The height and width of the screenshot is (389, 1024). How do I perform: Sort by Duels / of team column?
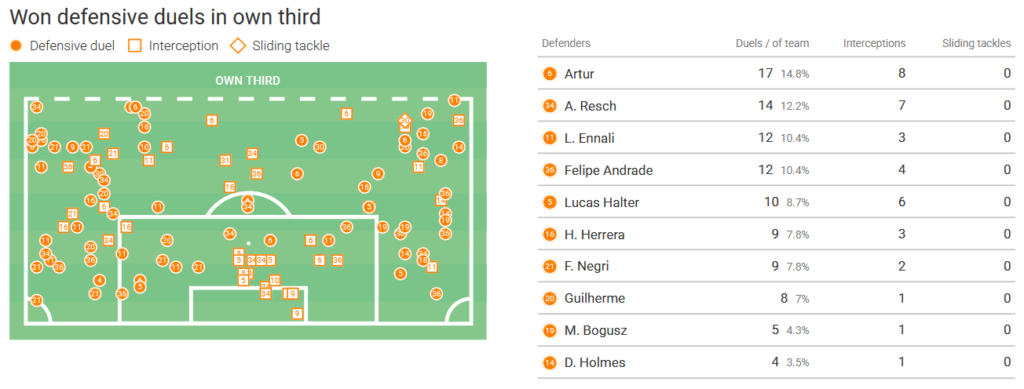[771, 44]
